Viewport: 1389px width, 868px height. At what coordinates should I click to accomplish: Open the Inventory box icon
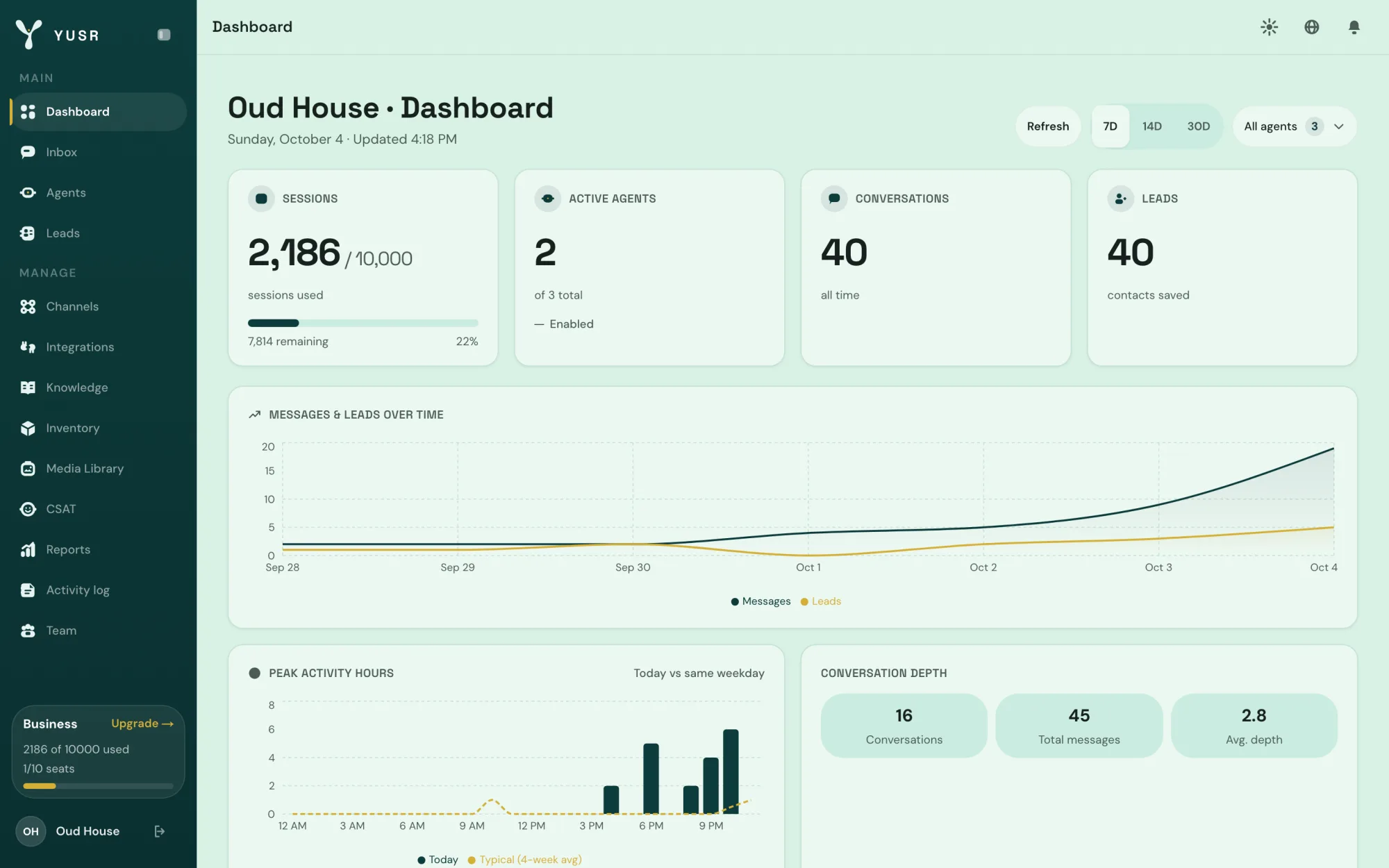tap(28, 428)
